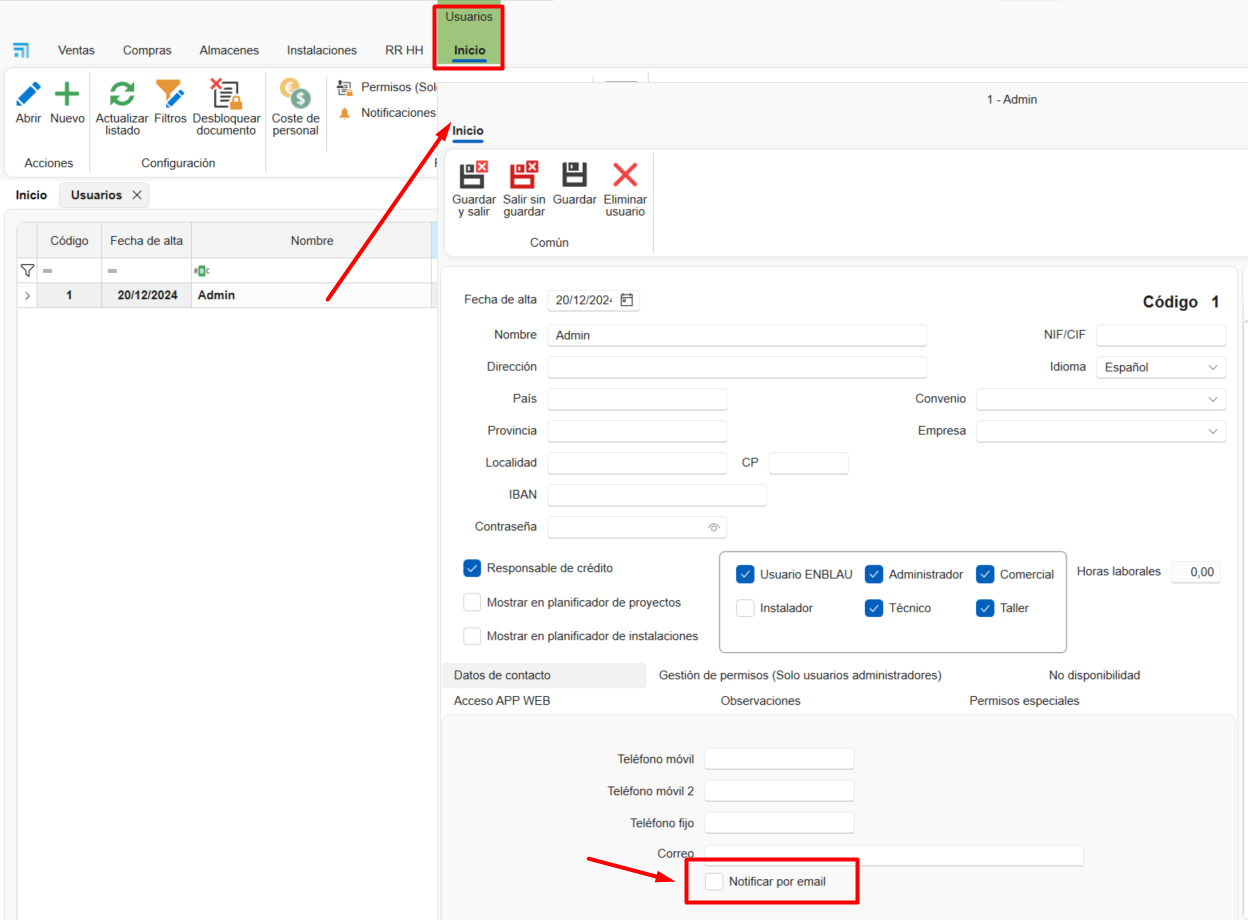Open the Observaciones tab
This screenshot has width=1248, height=920.
coord(760,701)
